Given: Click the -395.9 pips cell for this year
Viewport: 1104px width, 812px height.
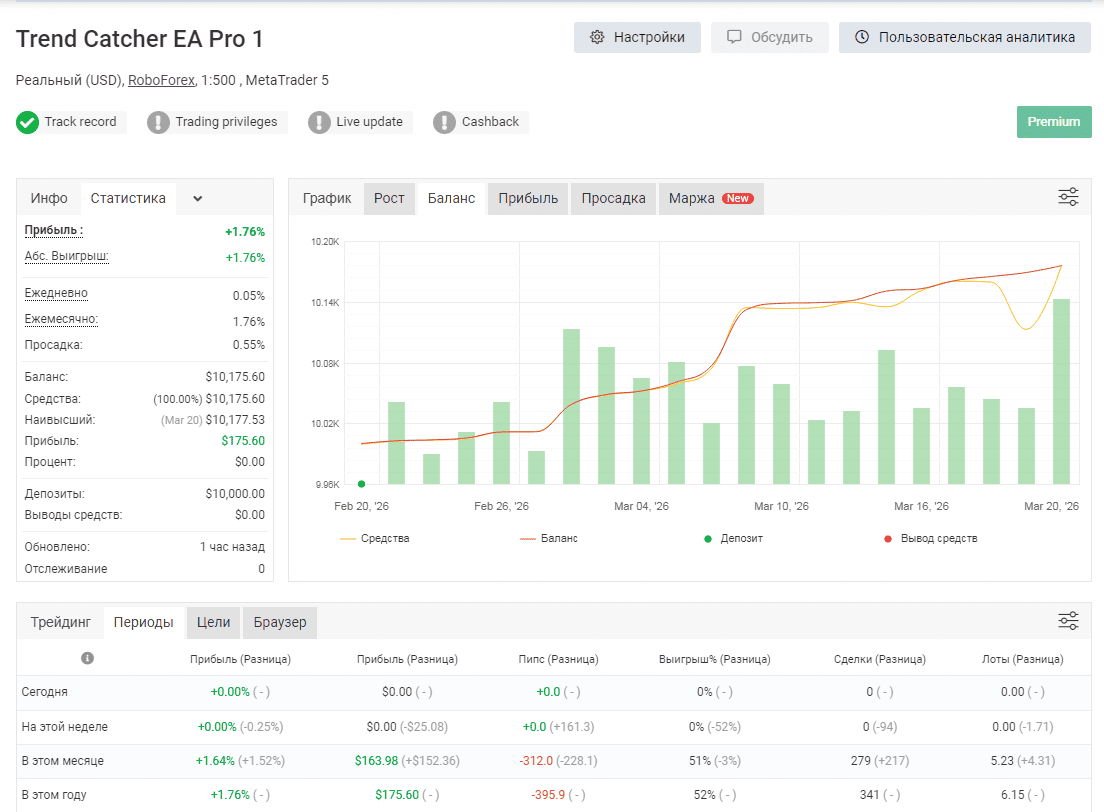Looking at the screenshot, I should pos(548,794).
